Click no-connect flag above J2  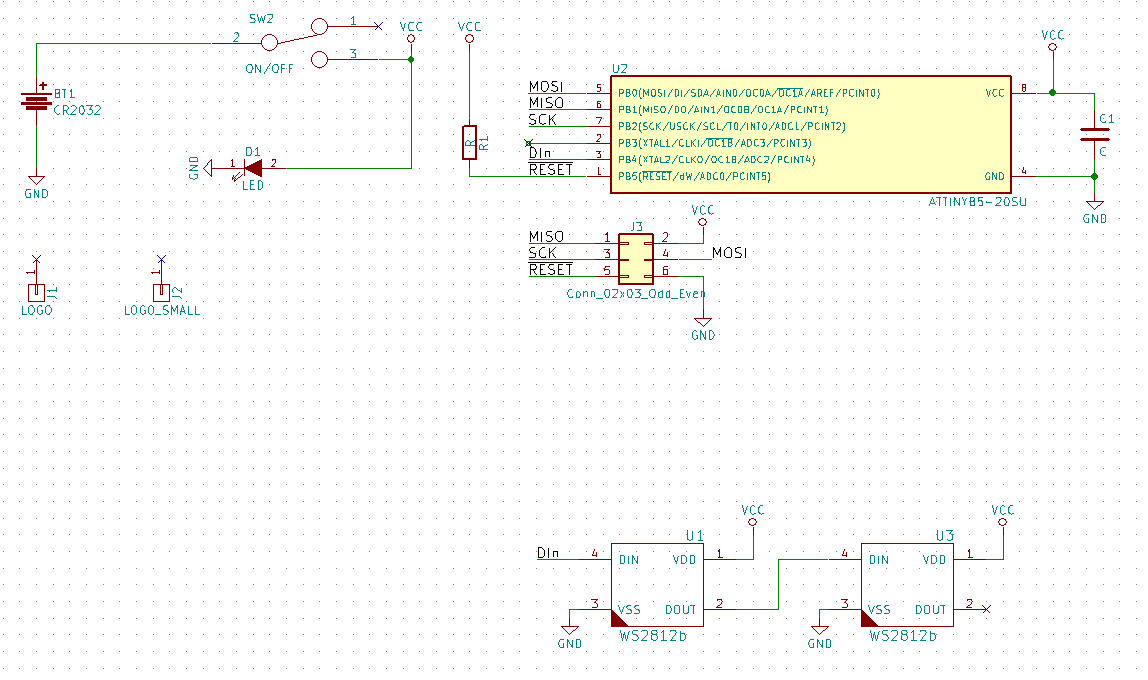(162, 259)
